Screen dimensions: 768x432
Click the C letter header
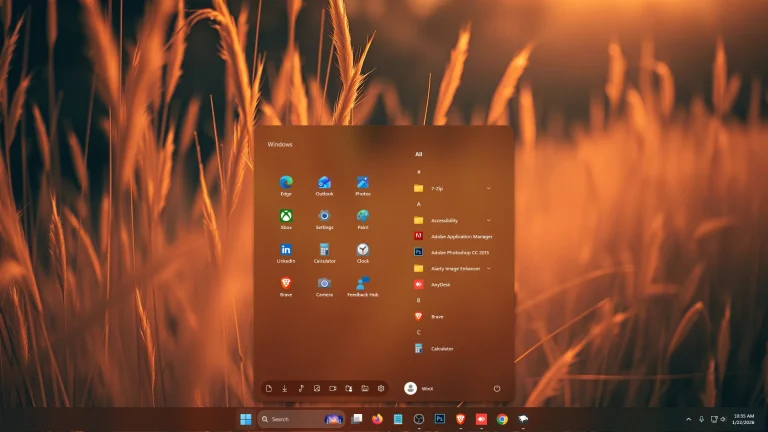418,333
